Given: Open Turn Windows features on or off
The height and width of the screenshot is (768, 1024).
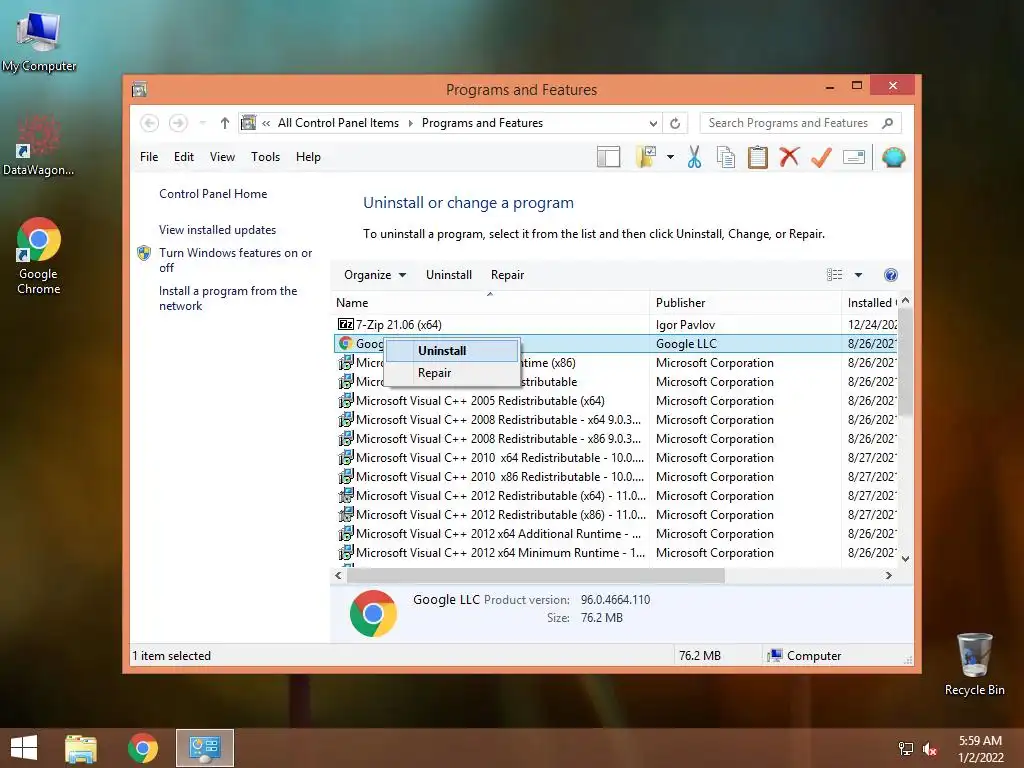Looking at the screenshot, I should click(x=235, y=260).
